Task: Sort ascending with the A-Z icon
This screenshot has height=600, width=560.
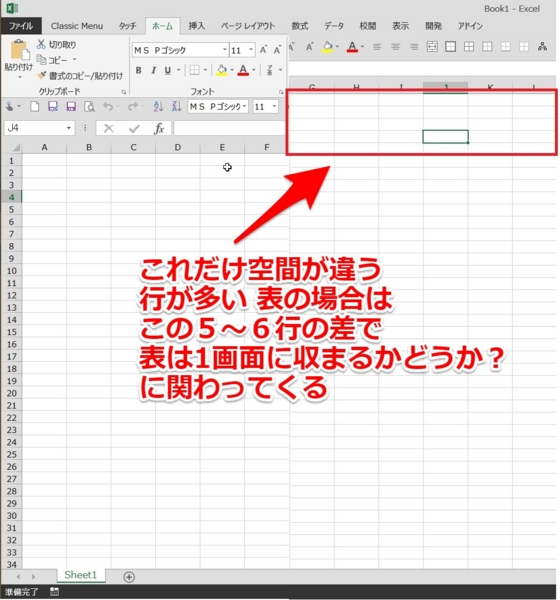Action: [x=158, y=106]
